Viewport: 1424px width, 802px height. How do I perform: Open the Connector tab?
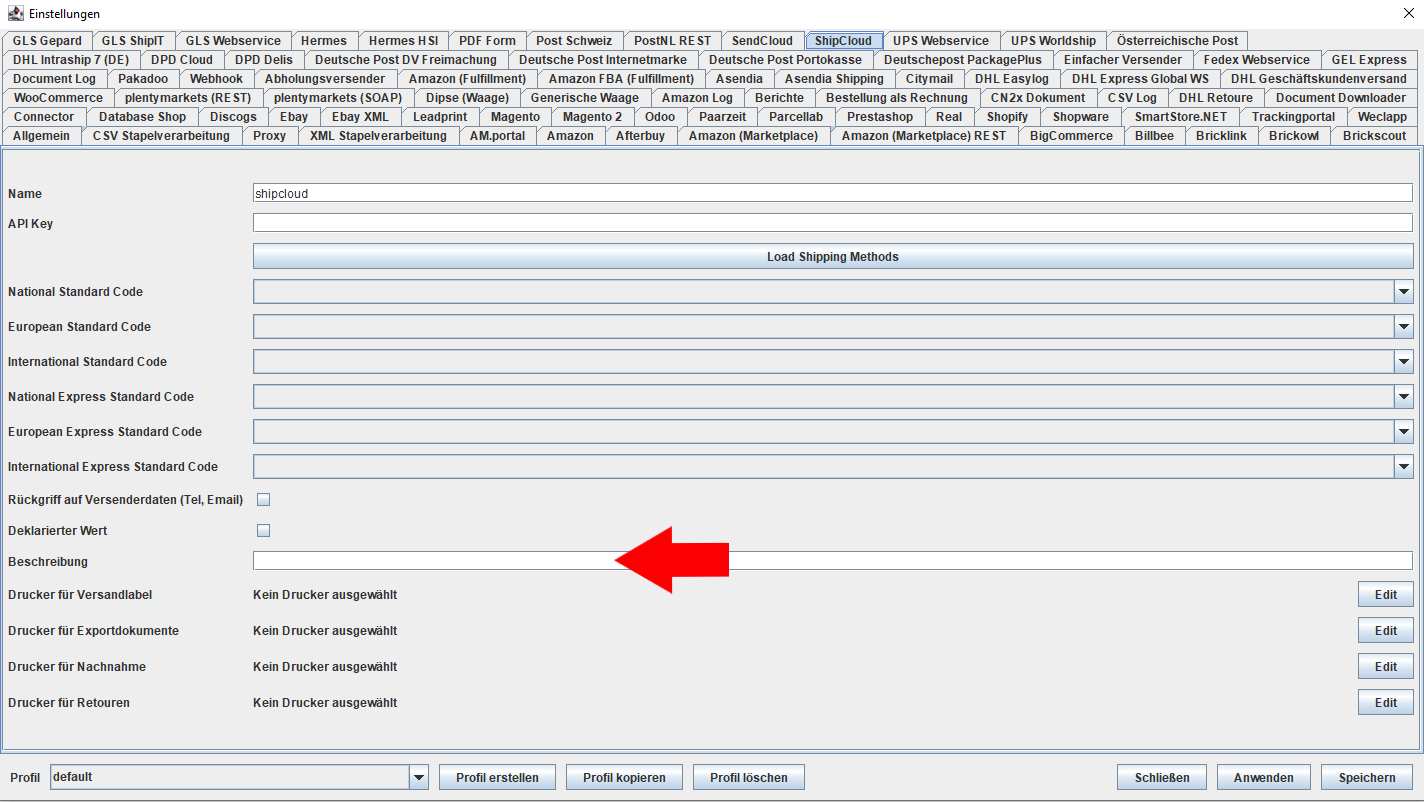point(44,117)
